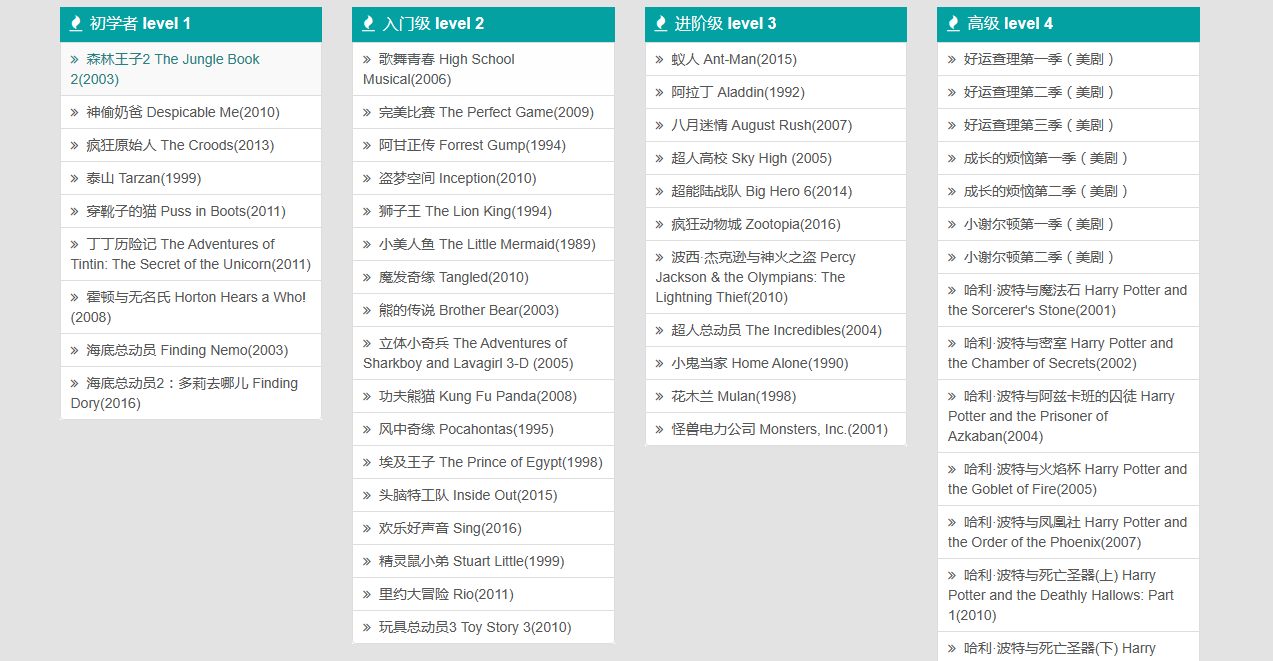
Task: Open The Jungle Book 2 (2003) link
Action: [165, 69]
